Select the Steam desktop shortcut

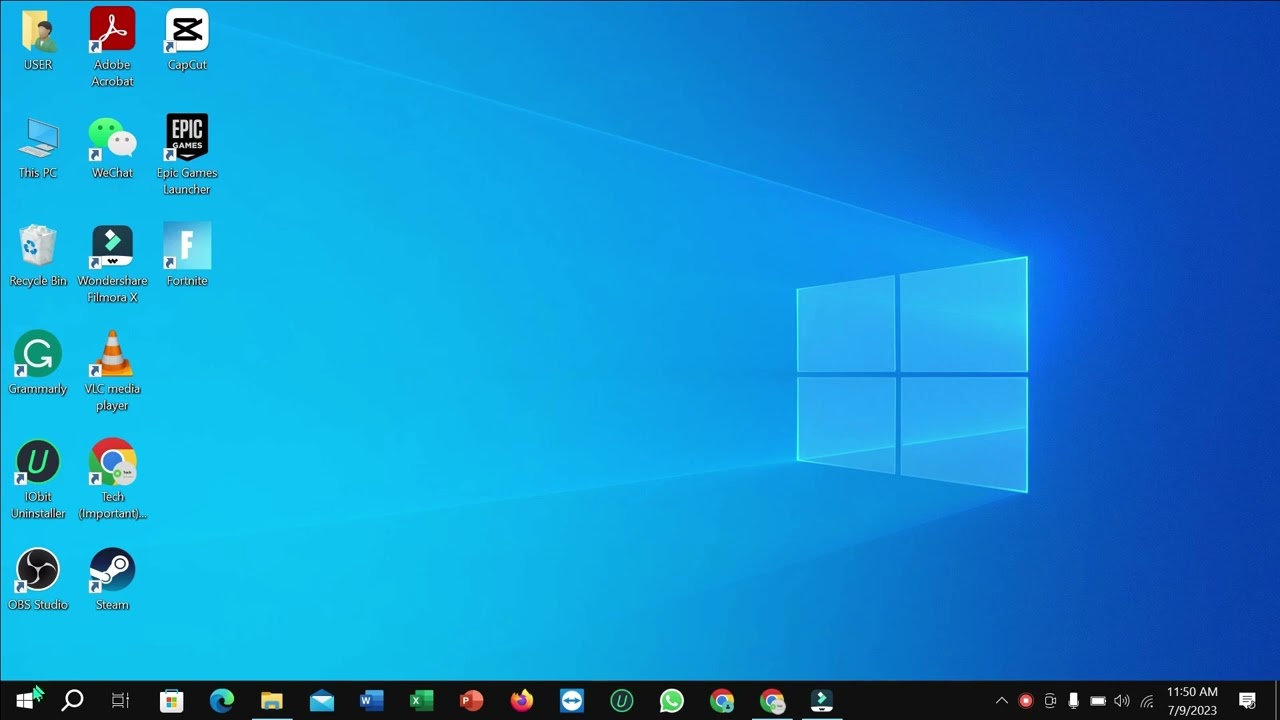[112, 580]
